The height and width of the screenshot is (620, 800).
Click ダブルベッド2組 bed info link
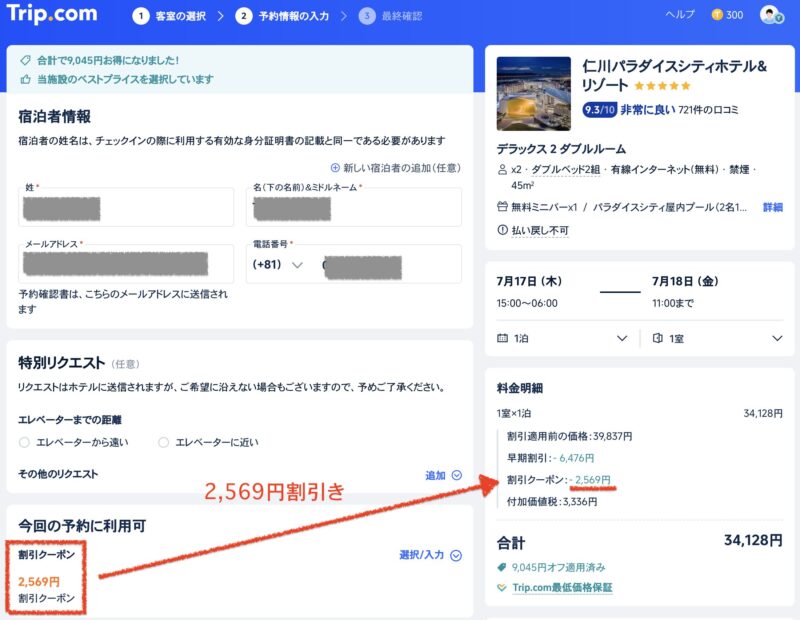click(x=565, y=169)
